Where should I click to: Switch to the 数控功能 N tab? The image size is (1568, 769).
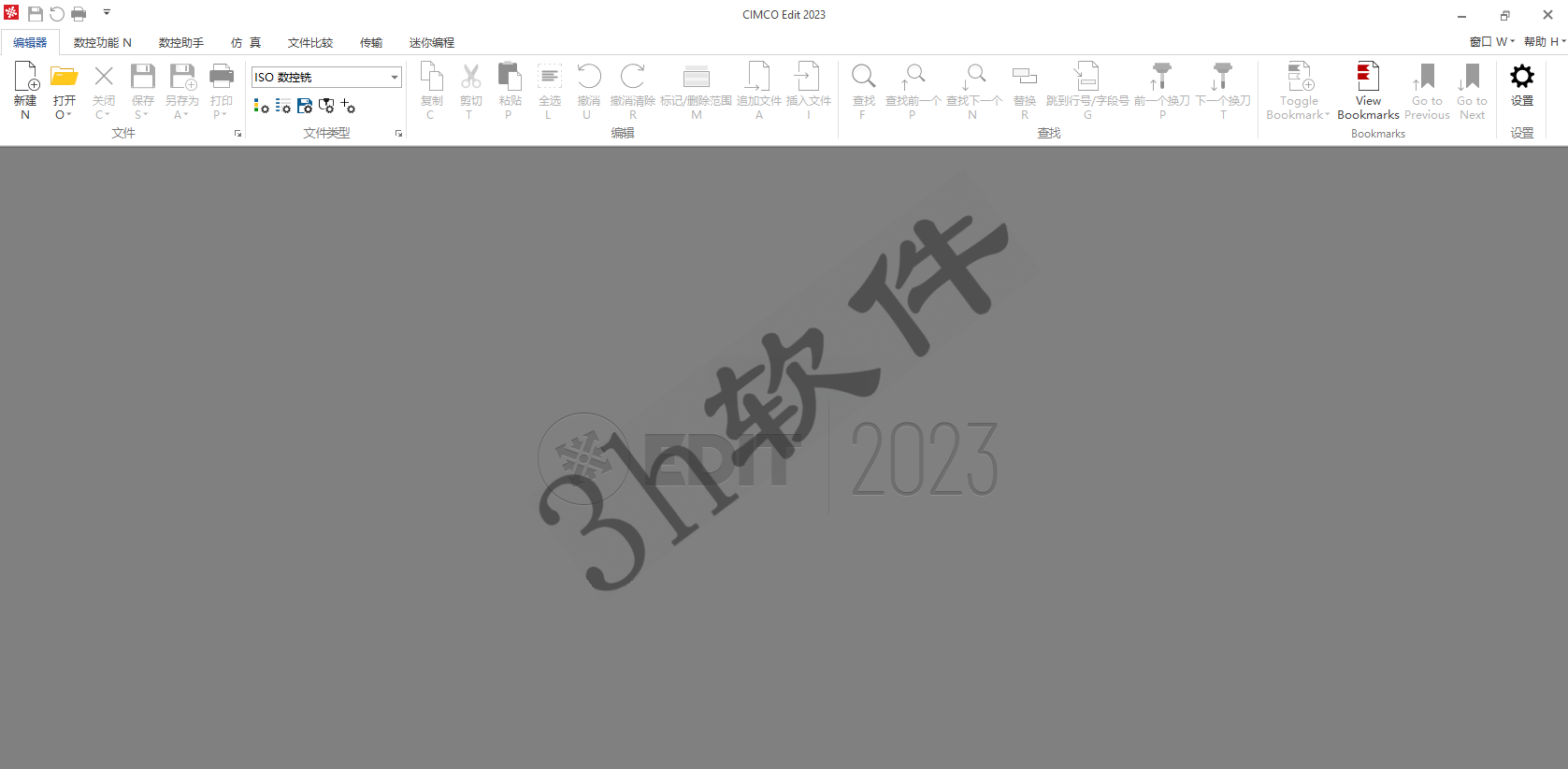click(x=103, y=42)
